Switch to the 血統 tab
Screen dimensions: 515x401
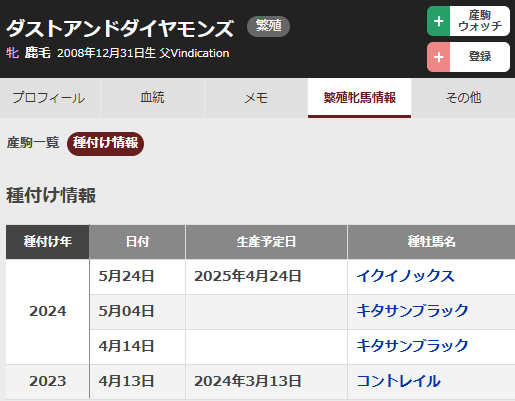click(152, 98)
